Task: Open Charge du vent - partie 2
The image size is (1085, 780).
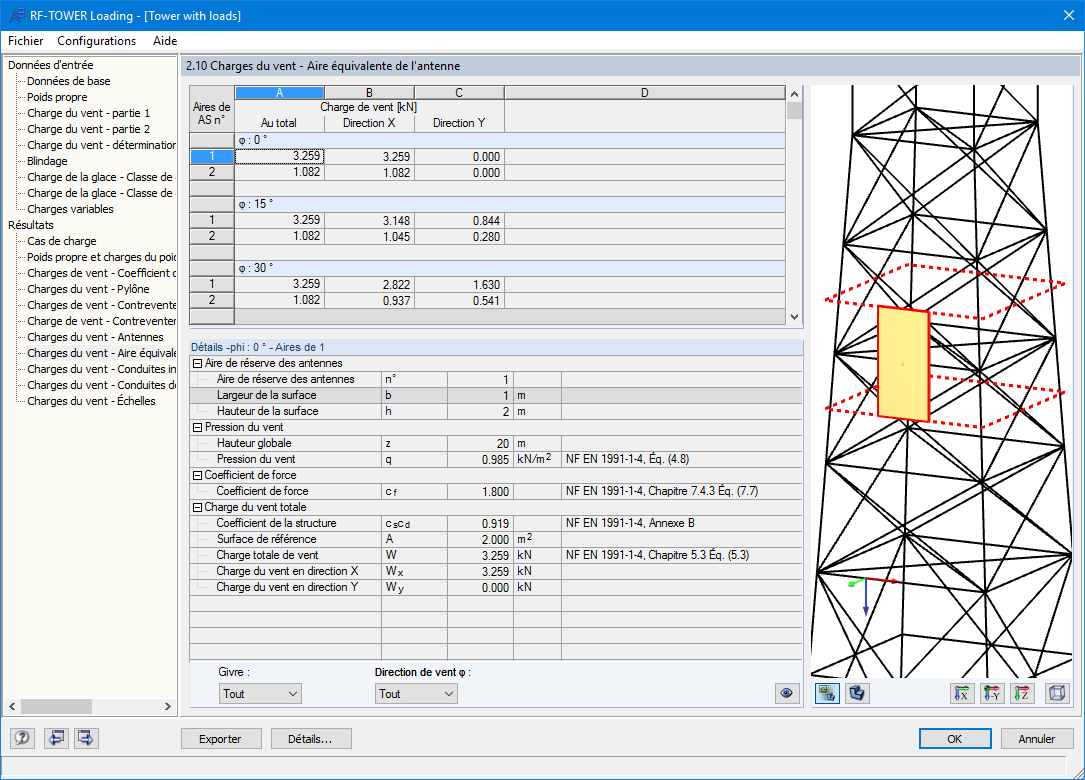Action: click(x=88, y=129)
